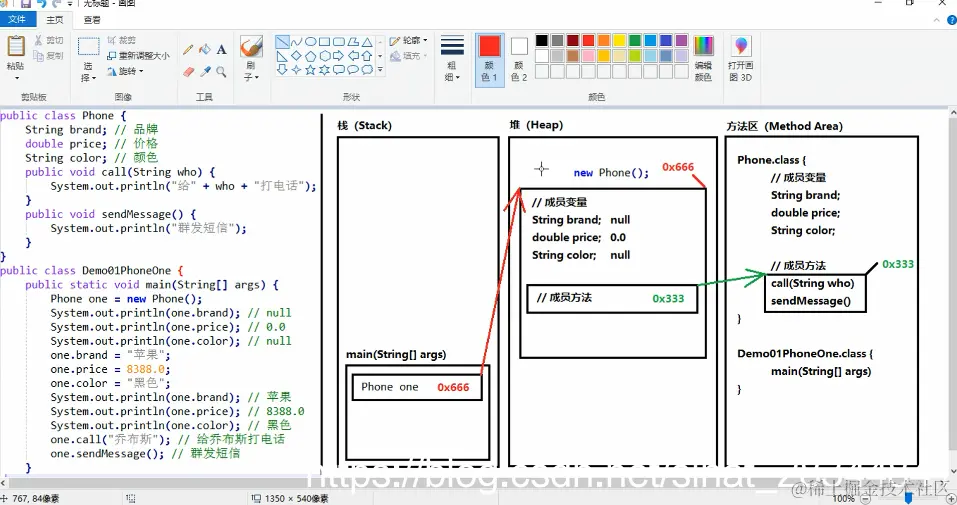The image size is (957, 505).
Task: Choose the Oval shape
Action: [x=311, y=42]
